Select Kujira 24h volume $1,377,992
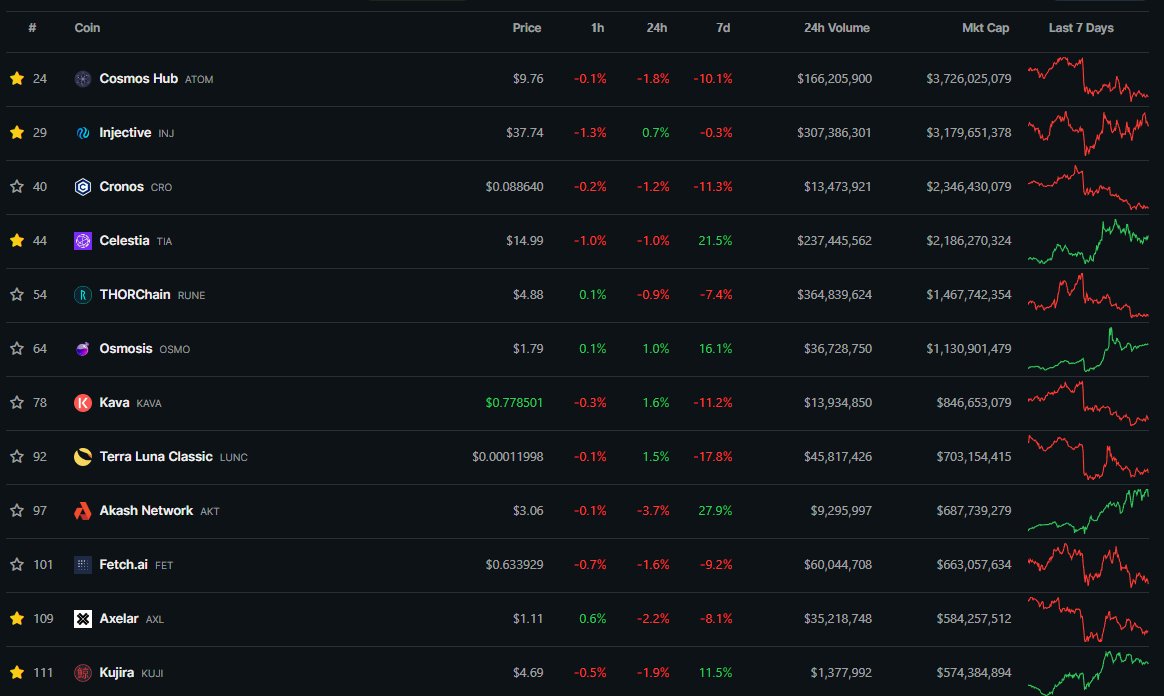This screenshot has width=1164, height=696. point(841,673)
